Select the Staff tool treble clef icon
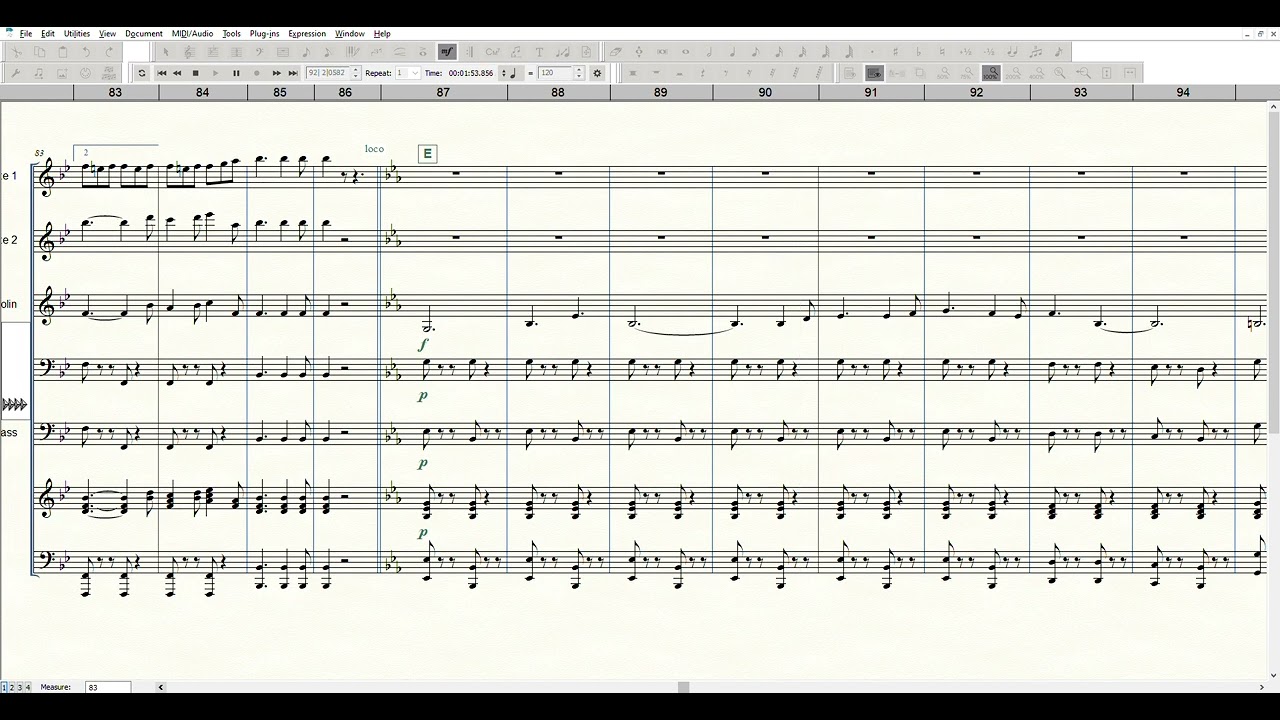This screenshot has width=1280, height=720. click(x=189, y=52)
